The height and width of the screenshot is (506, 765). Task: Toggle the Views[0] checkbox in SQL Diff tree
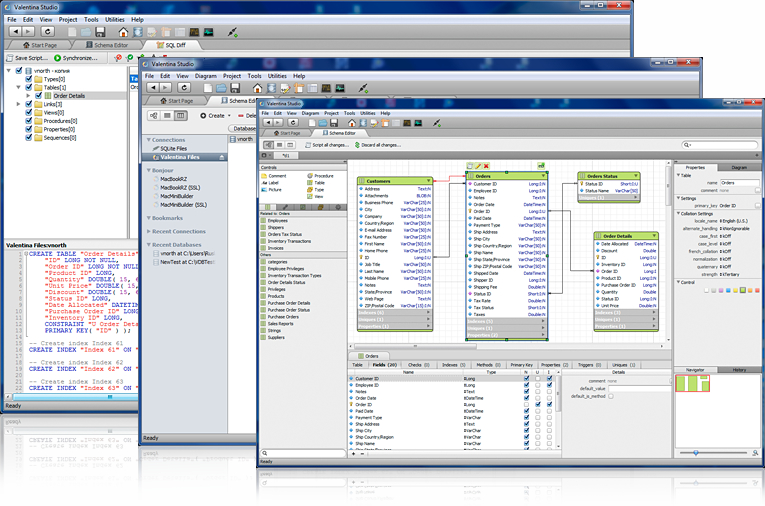coord(29,112)
